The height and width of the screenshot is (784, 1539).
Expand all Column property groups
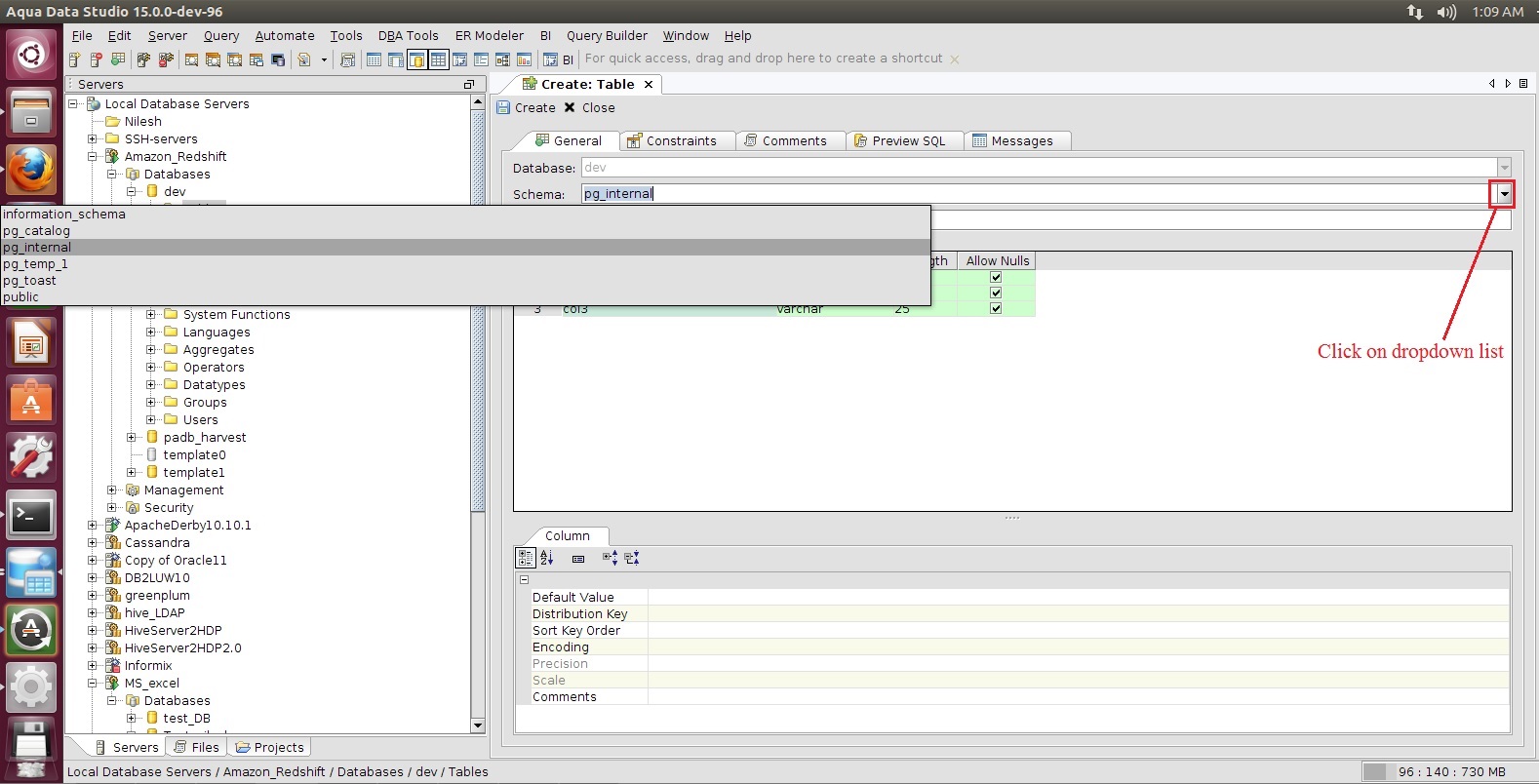click(610, 558)
